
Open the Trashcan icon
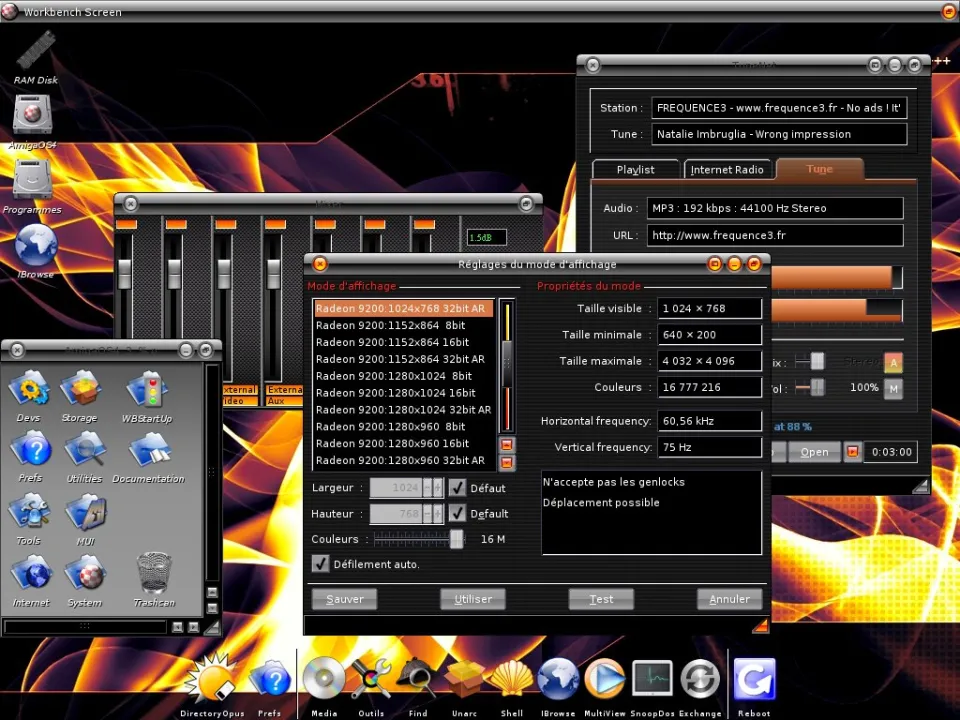(x=154, y=574)
